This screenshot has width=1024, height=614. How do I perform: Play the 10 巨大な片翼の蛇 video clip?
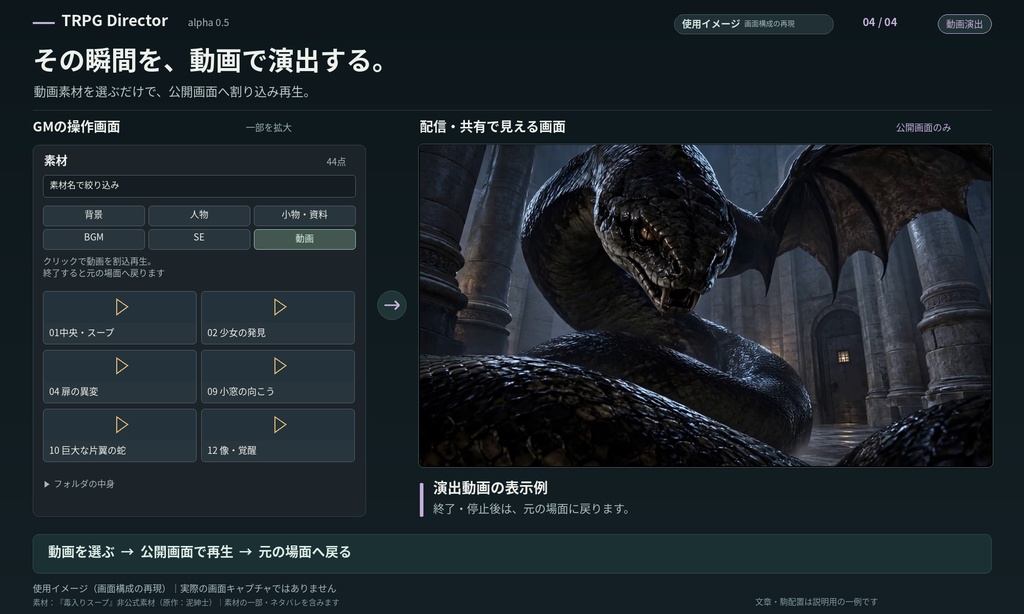point(120,435)
